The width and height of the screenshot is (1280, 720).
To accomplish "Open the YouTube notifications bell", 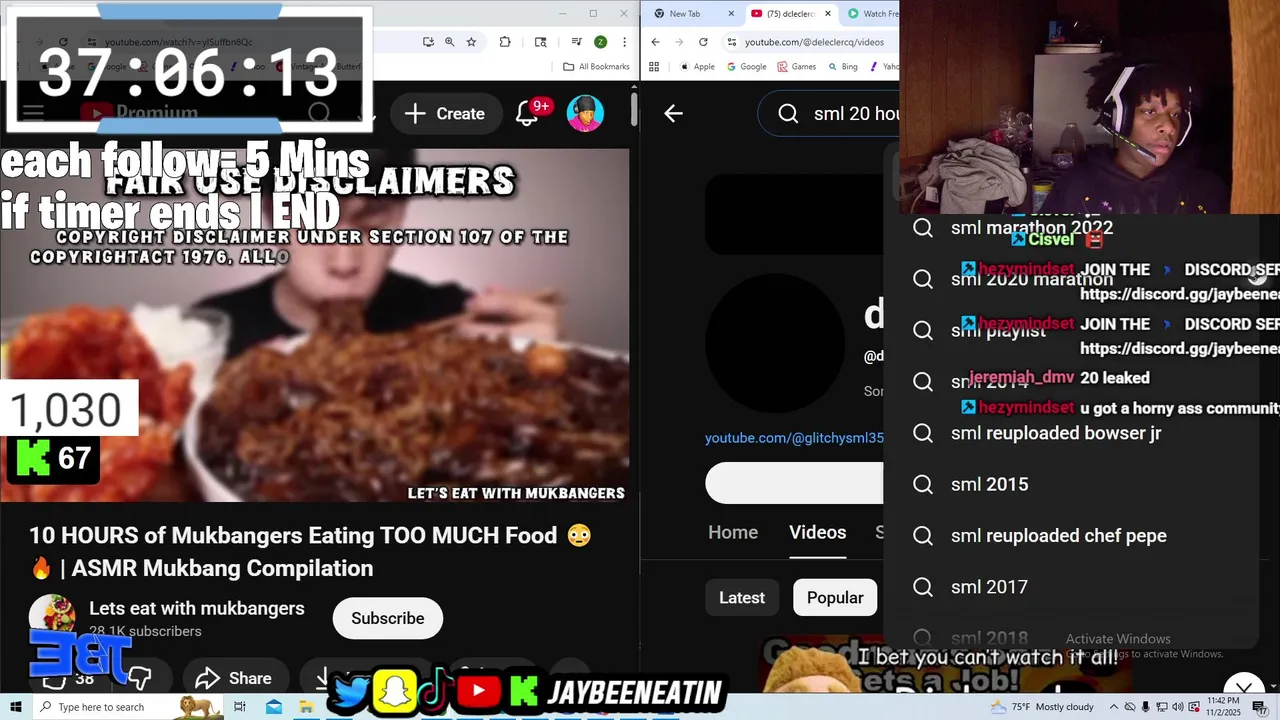I will (527, 114).
